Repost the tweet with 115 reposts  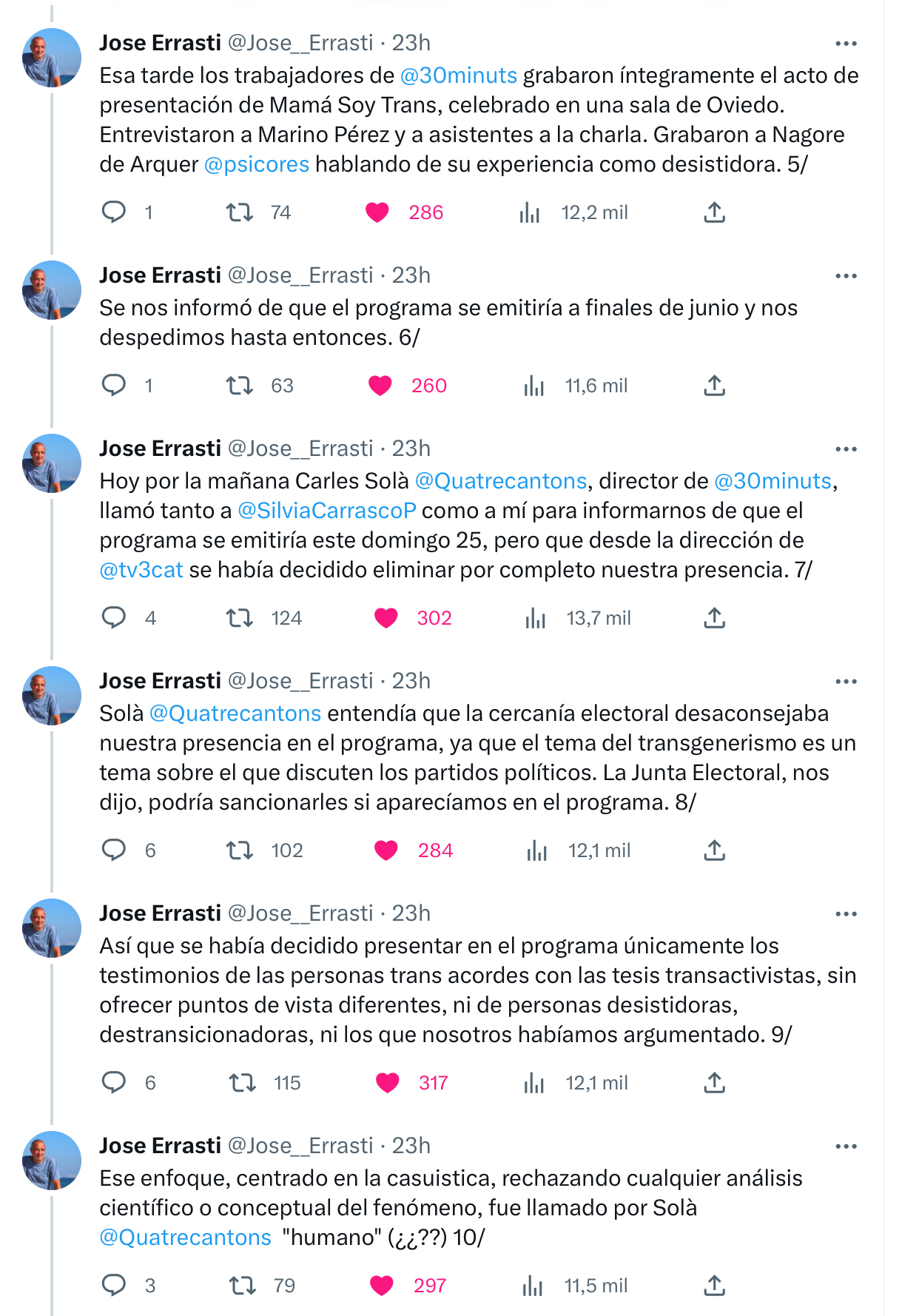click(x=243, y=1083)
